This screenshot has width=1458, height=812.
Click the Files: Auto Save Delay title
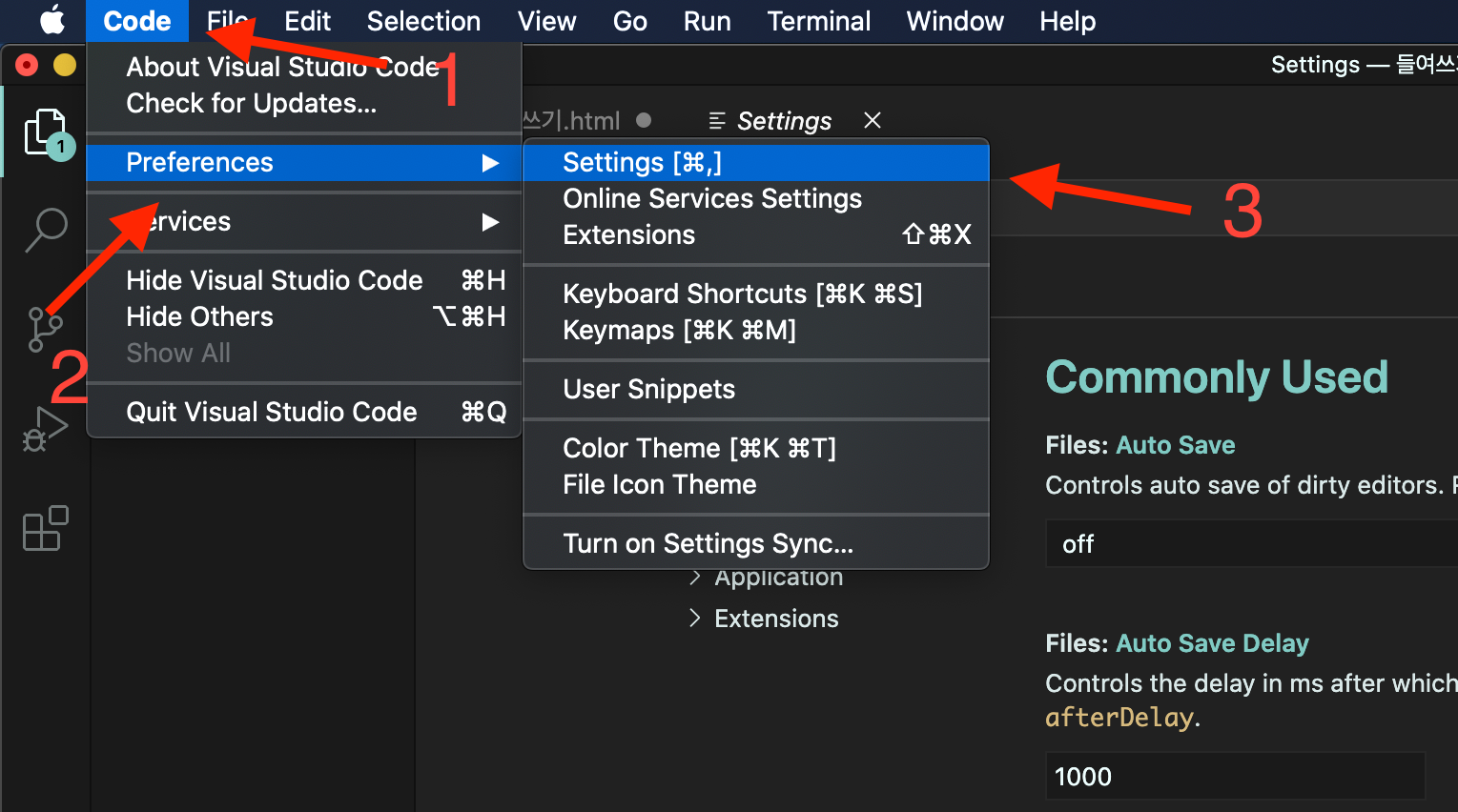click(1178, 643)
